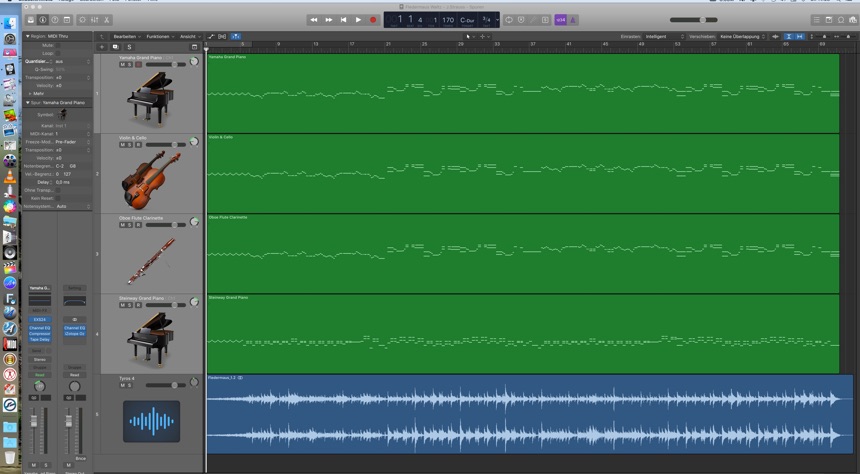Open Smart Controls dial button

(82, 20)
